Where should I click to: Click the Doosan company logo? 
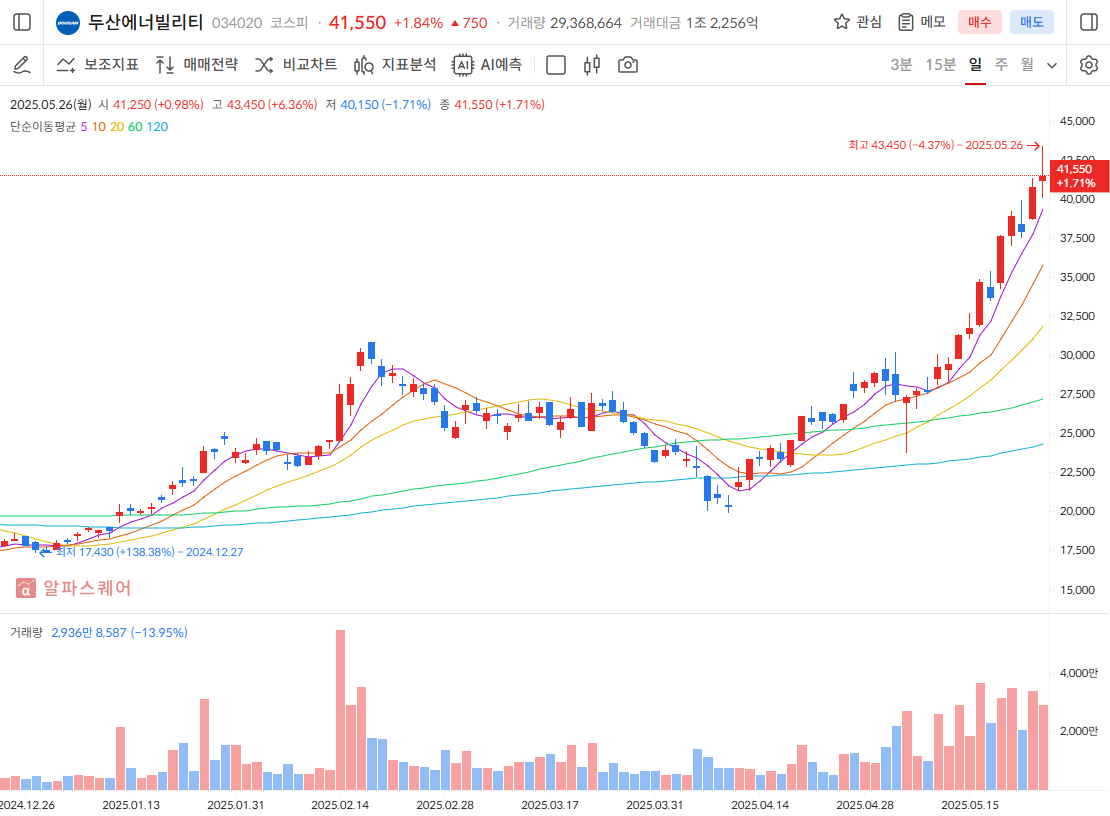coord(68,23)
